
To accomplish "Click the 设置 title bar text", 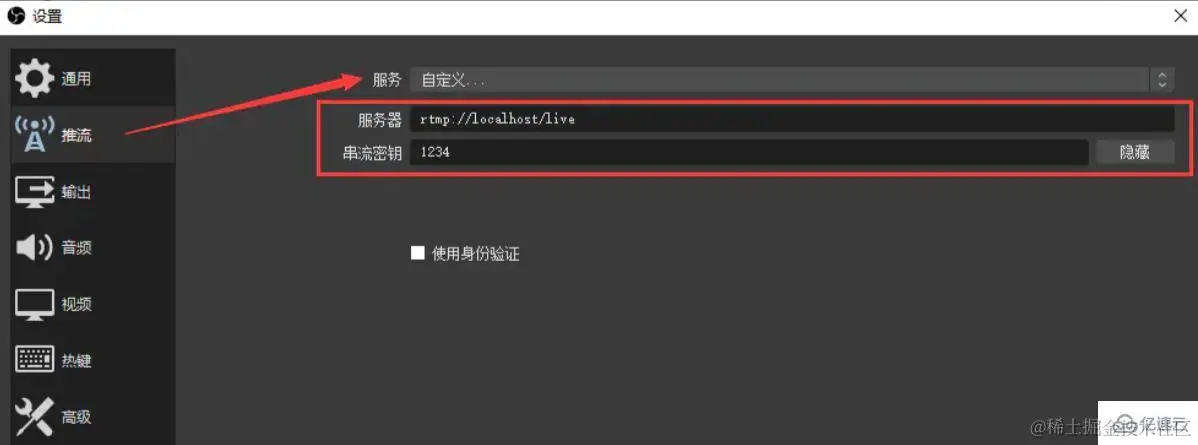I will tap(47, 17).
